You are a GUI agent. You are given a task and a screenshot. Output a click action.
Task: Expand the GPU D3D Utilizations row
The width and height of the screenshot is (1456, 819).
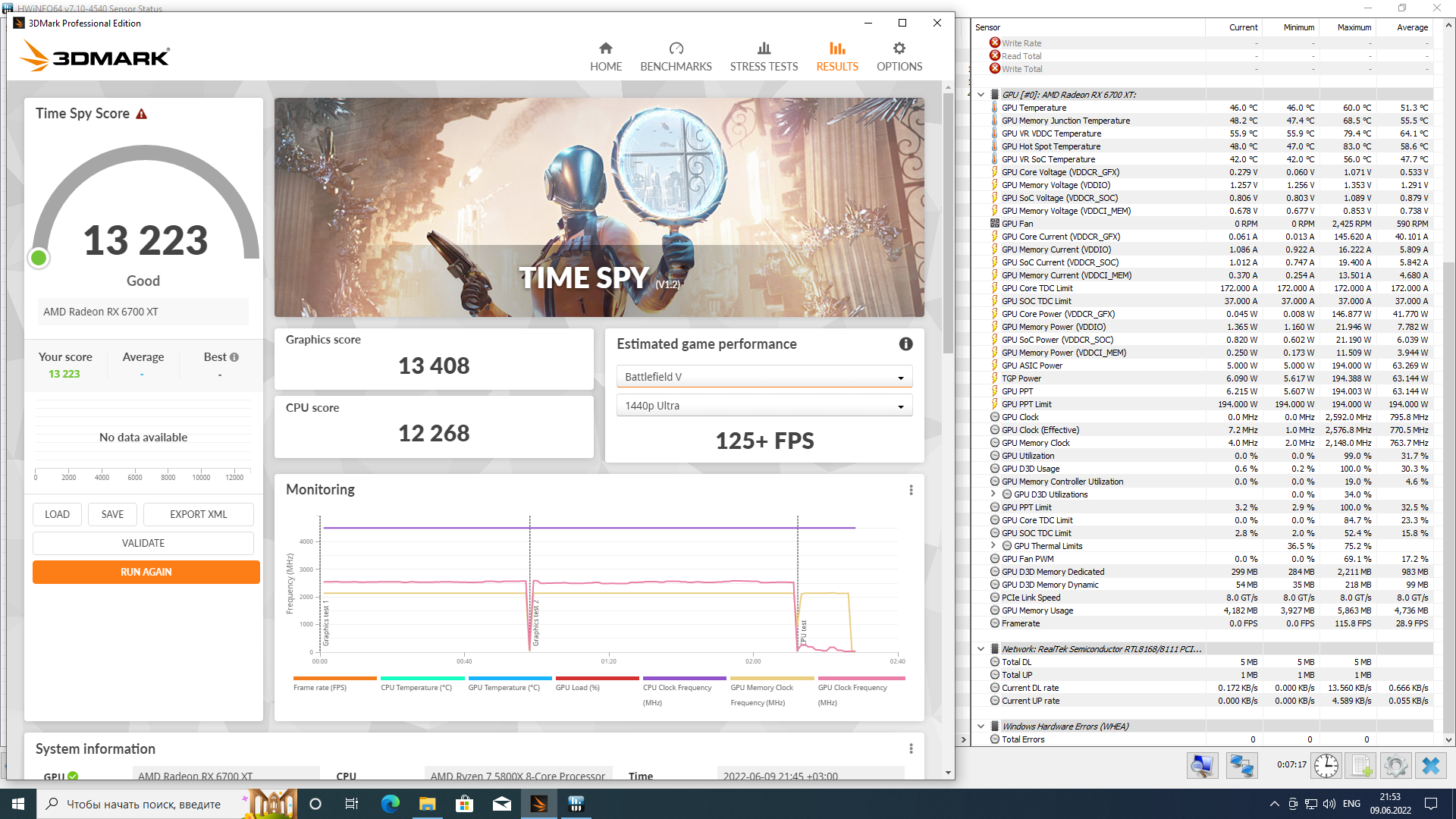(993, 494)
